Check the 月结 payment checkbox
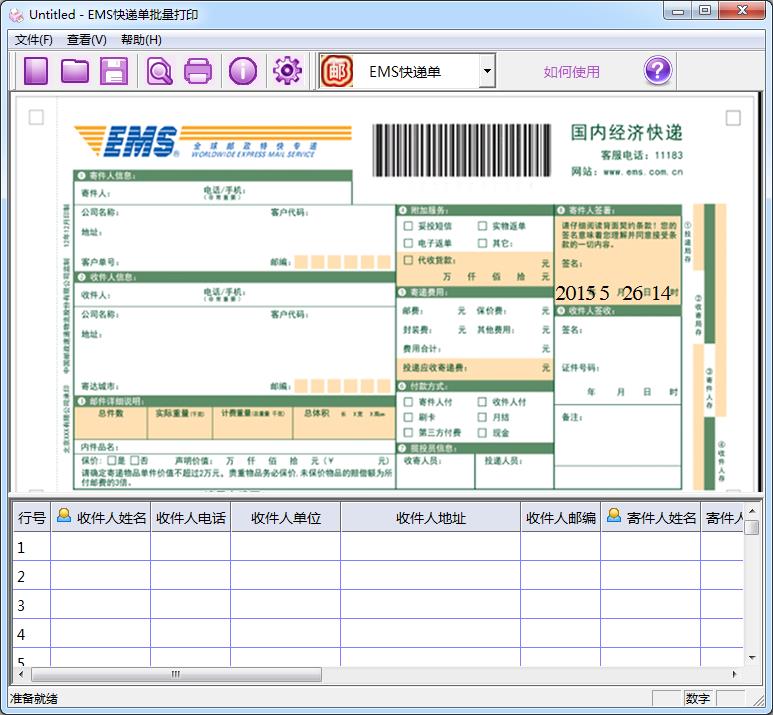Viewport: 773px width, 715px height. pyautogui.click(x=482, y=417)
